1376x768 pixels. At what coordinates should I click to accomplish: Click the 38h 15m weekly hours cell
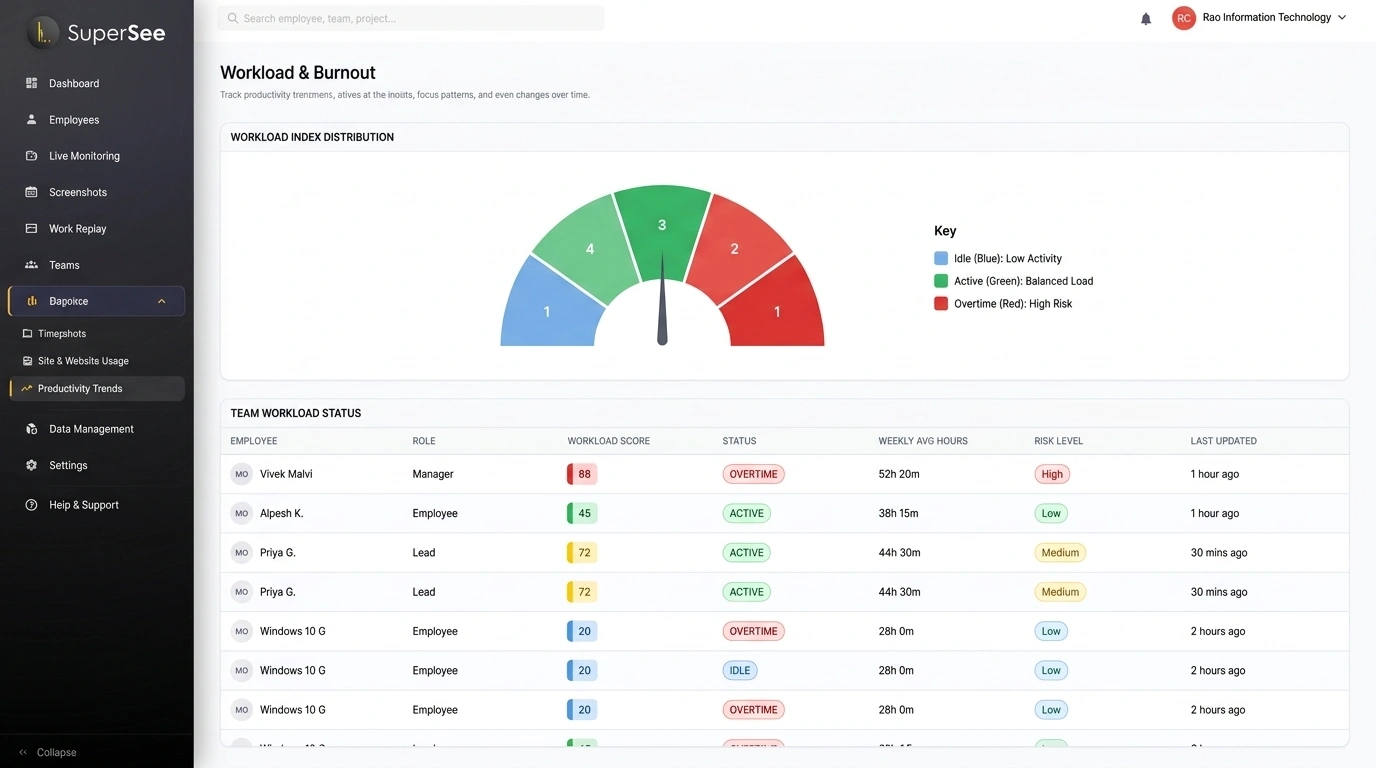coord(898,513)
